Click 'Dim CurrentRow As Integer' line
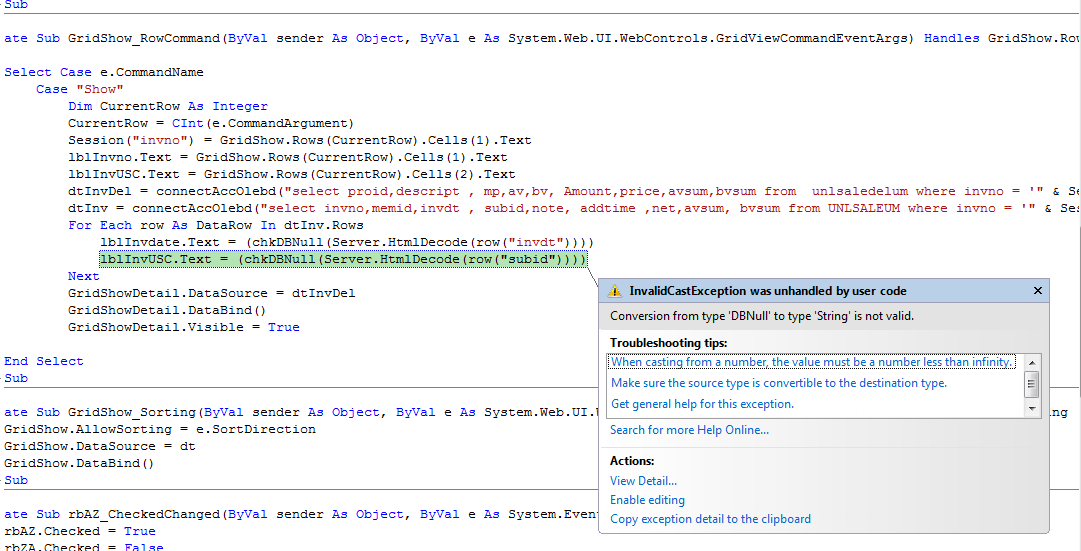The width and height of the screenshot is (1081, 551). (168, 106)
